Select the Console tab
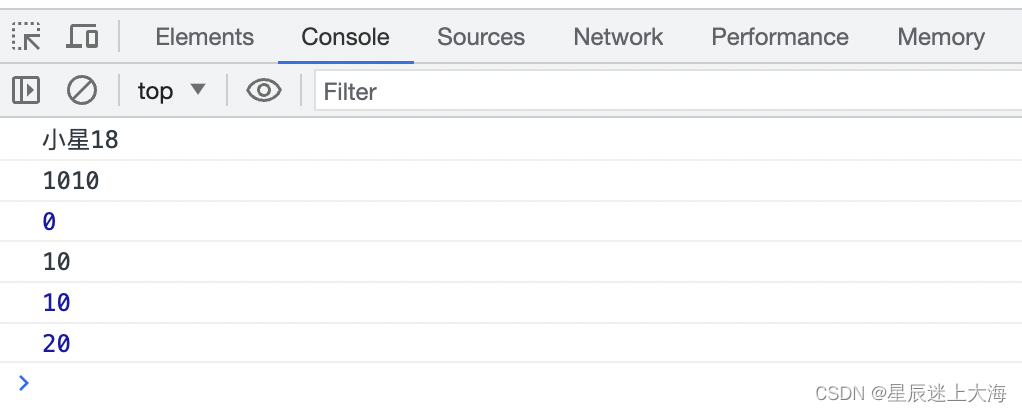The image size is (1022, 412). pyautogui.click(x=345, y=37)
